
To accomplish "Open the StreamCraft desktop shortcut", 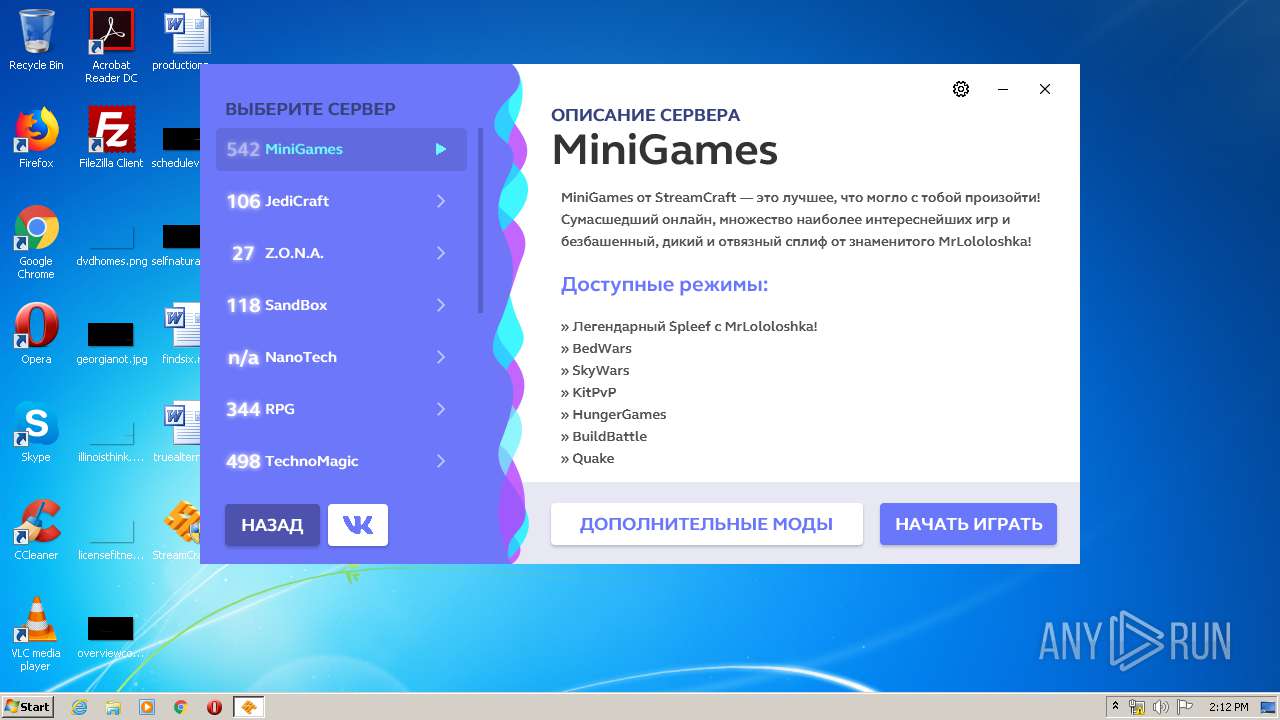I will [180, 529].
